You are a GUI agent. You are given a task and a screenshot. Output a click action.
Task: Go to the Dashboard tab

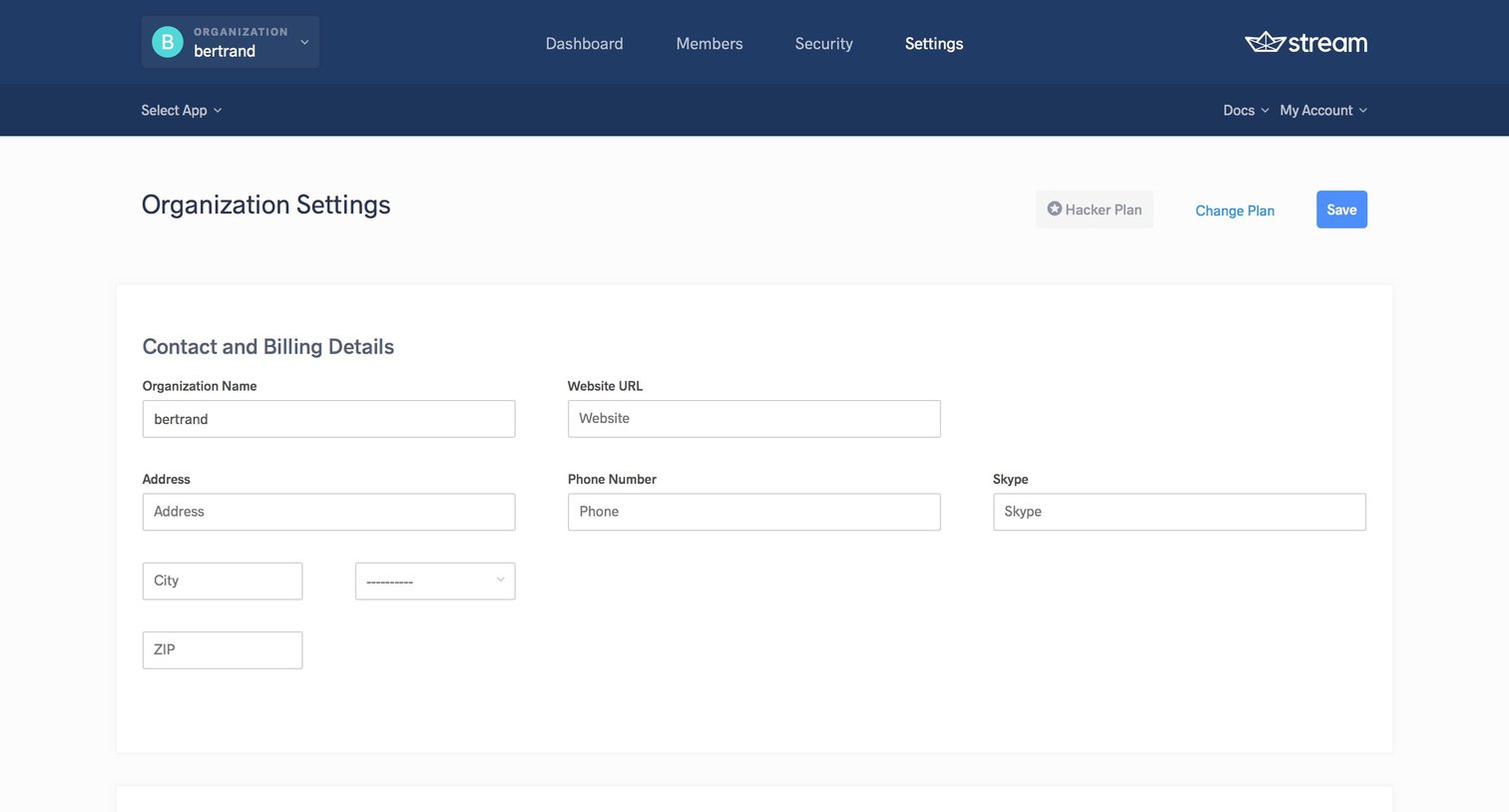pos(584,43)
